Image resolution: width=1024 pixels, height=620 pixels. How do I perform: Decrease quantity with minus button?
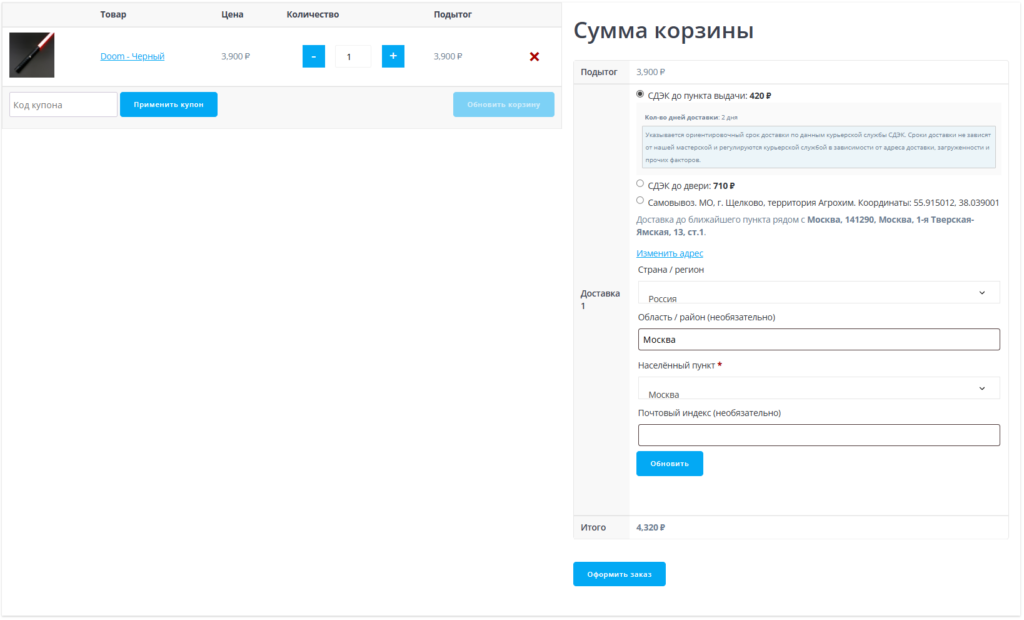click(x=313, y=57)
